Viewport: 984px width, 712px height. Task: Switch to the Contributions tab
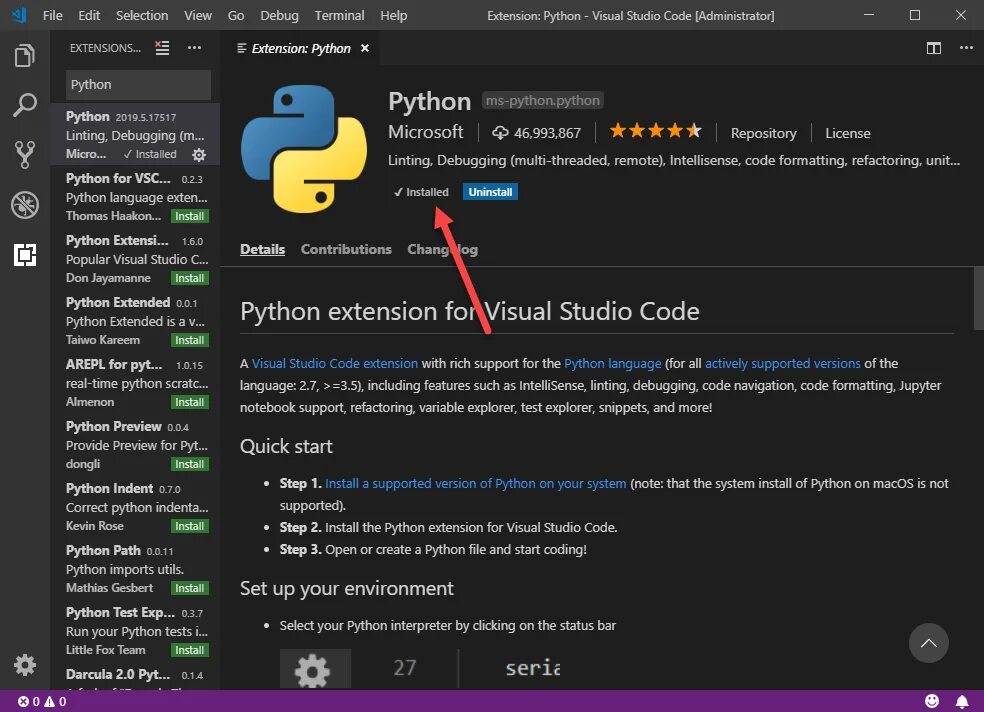[x=346, y=249]
